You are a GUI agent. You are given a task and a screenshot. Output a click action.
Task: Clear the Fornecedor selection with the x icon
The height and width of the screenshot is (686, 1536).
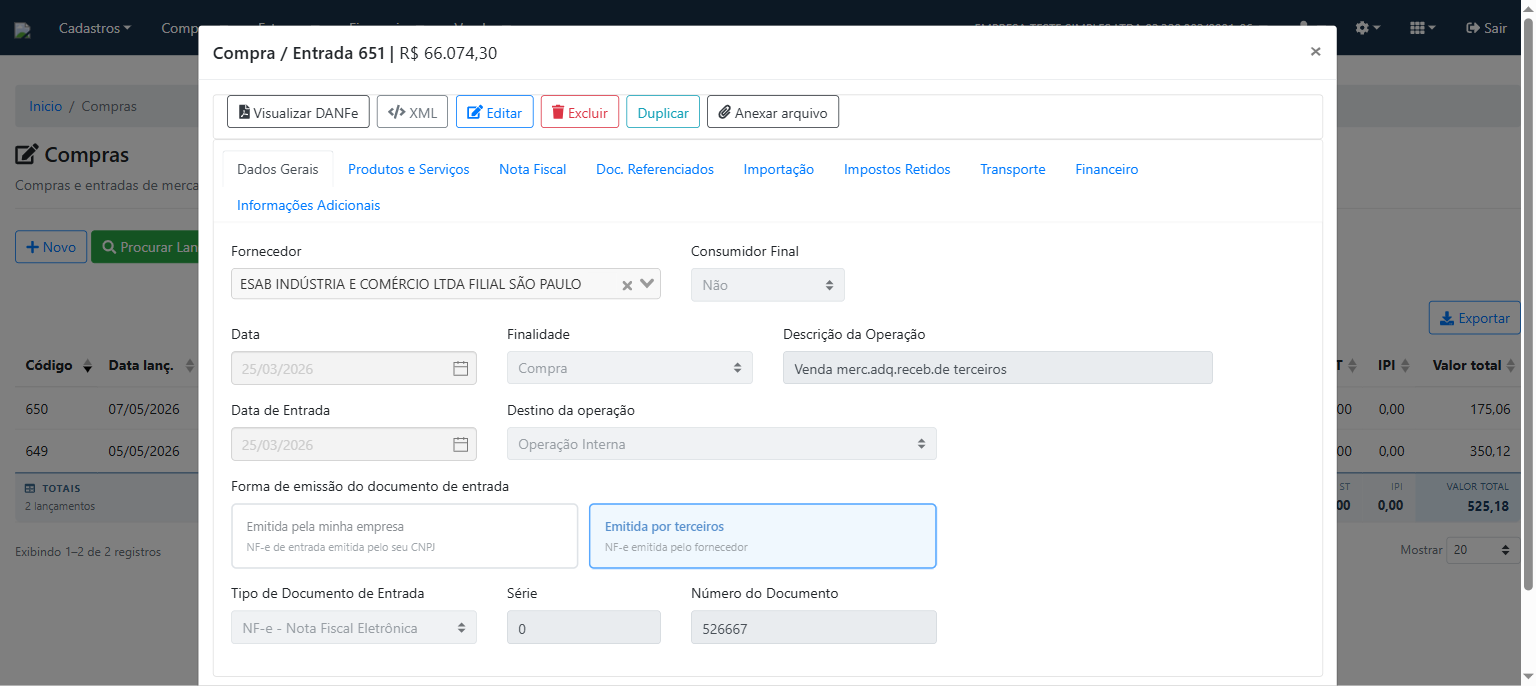[627, 285]
